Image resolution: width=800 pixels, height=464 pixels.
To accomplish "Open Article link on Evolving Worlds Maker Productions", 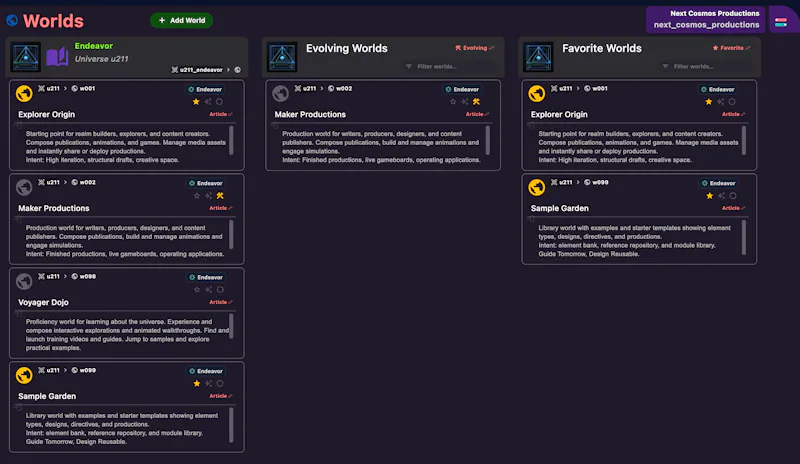I will [477, 114].
